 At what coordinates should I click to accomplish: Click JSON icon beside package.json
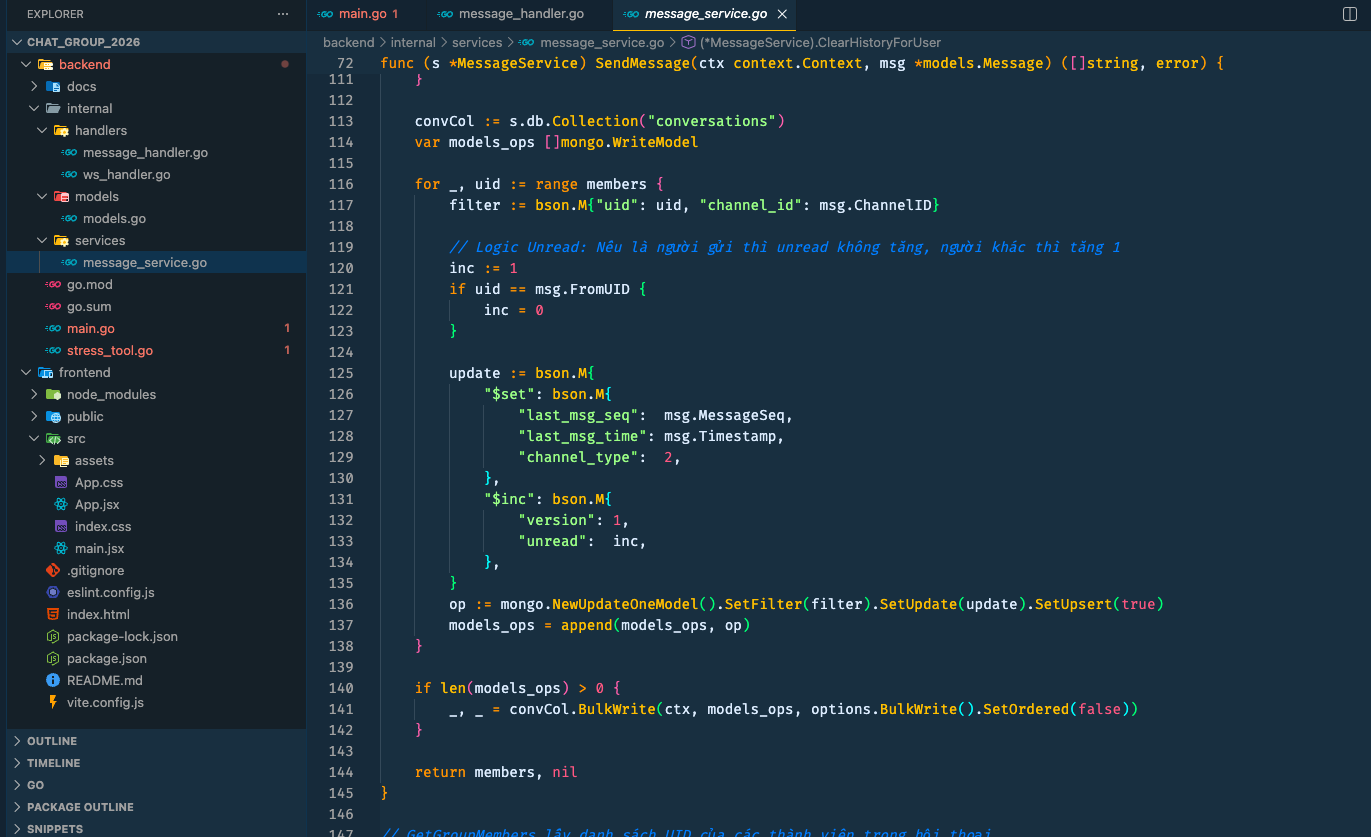(53, 658)
